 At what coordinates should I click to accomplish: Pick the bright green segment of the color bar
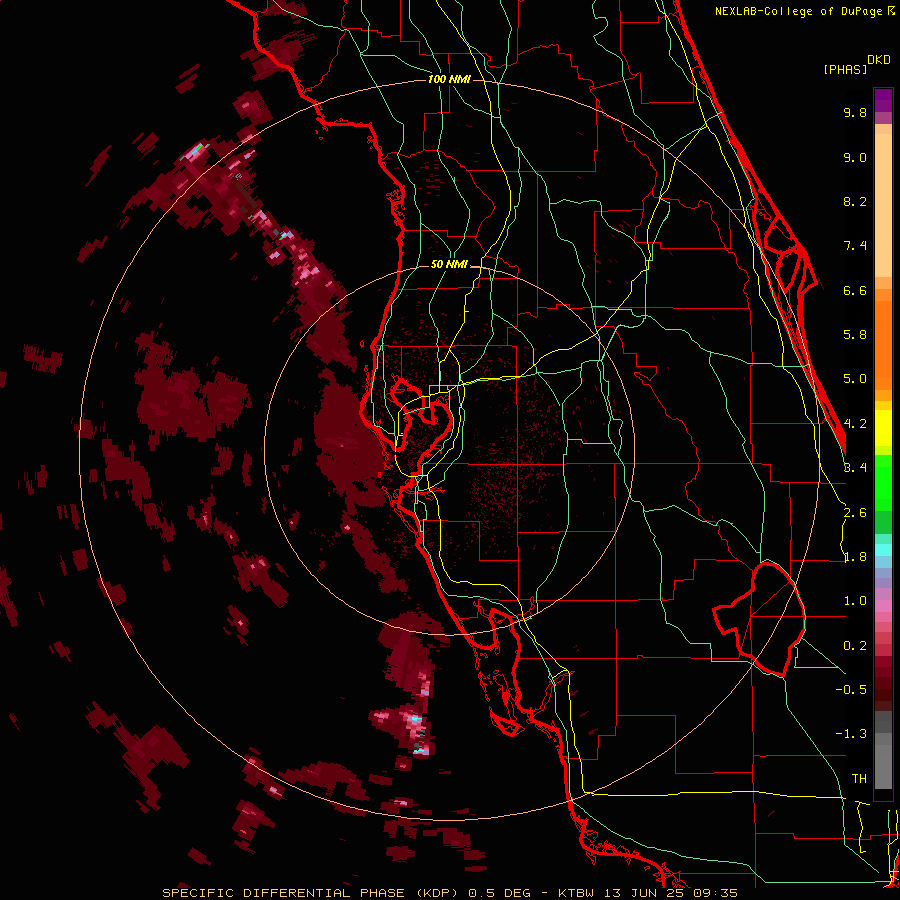point(883,483)
